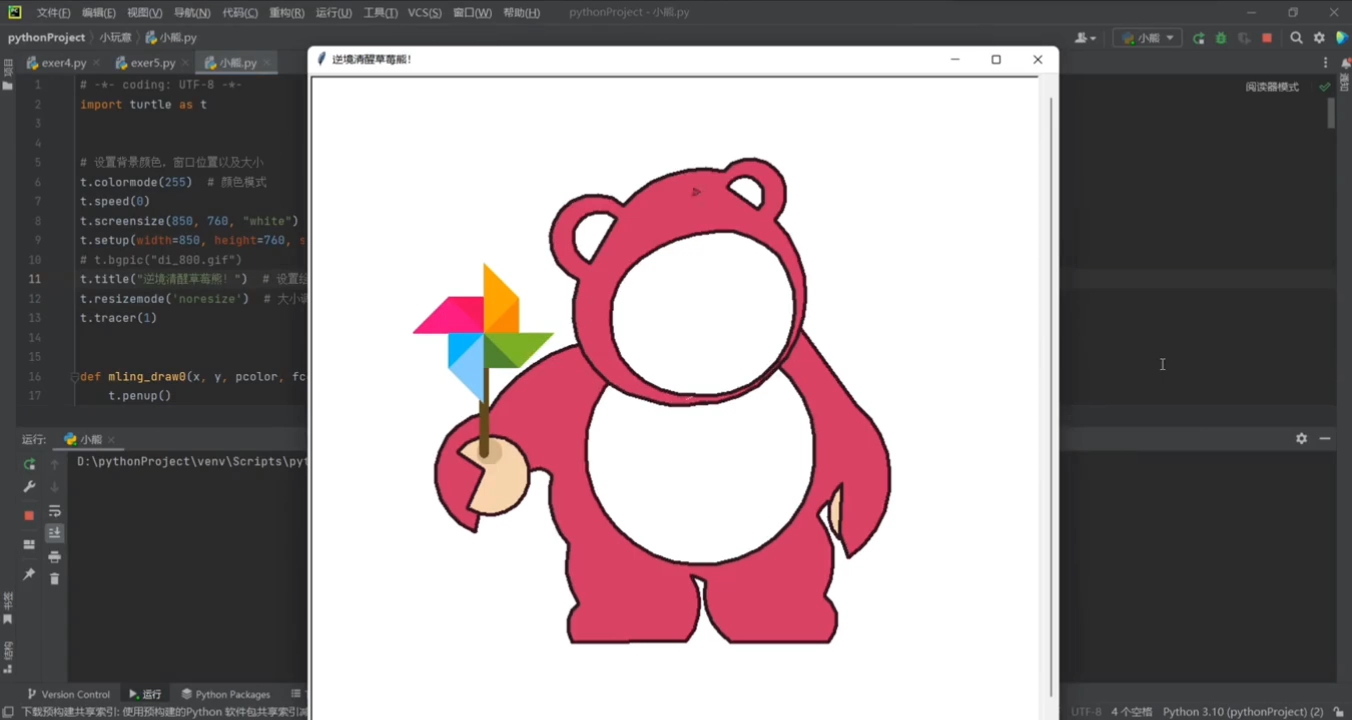The image size is (1352, 720).
Task: Click 小玩意 folder in the breadcrumb
Action: pyautogui.click(x=115, y=37)
